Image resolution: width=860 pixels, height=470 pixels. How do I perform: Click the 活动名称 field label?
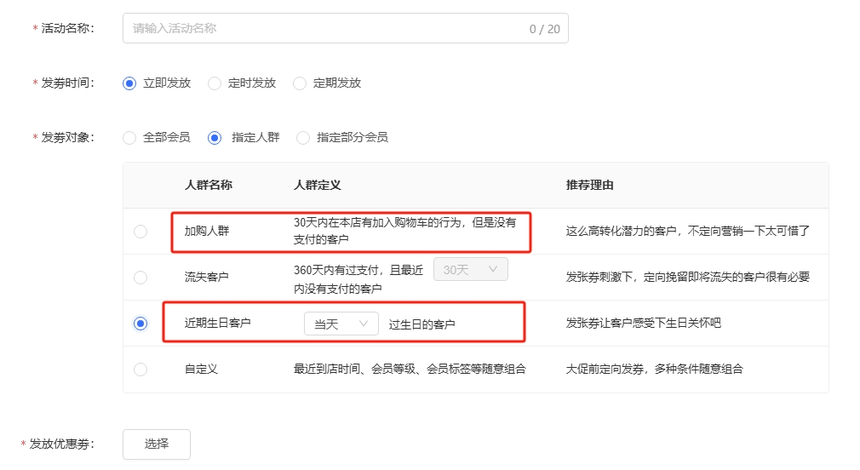67,29
